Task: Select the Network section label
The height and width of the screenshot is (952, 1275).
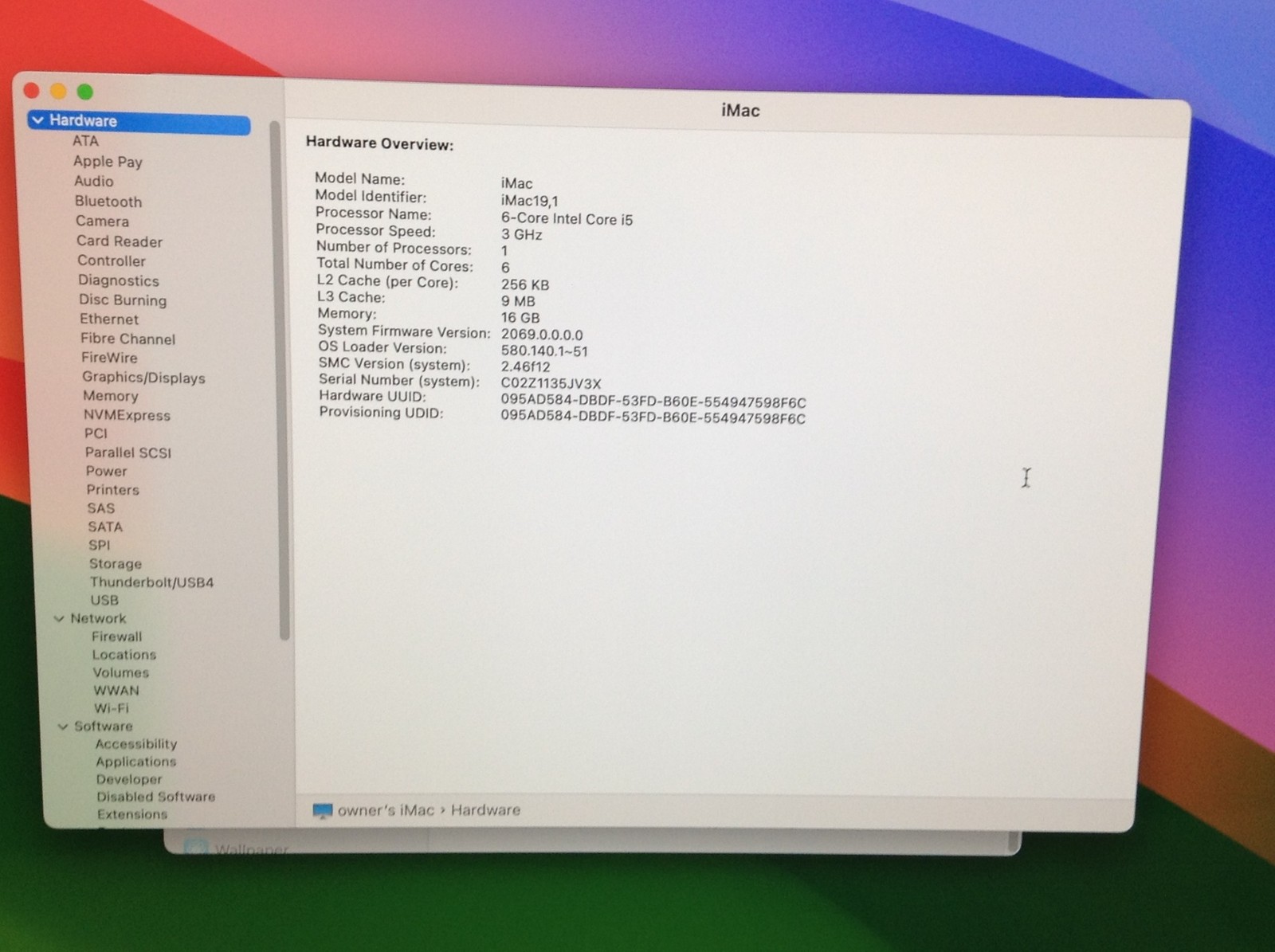Action: tap(98, 618)
